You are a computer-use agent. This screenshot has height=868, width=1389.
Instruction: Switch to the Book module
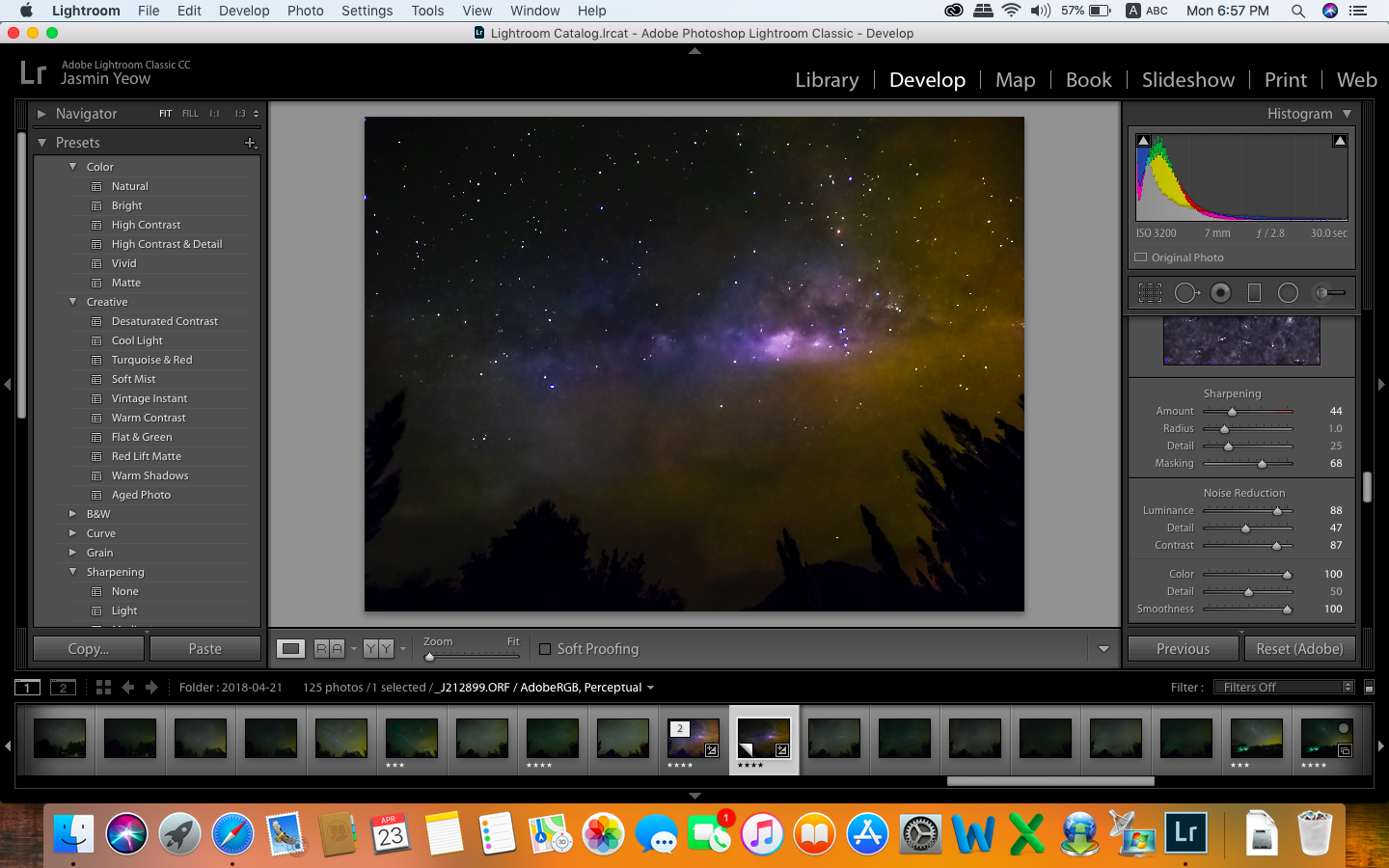point(1089,80)
